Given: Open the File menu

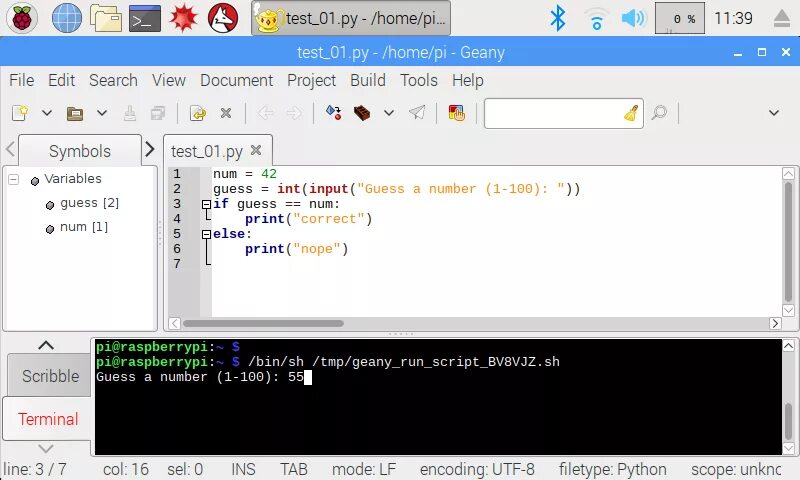Looking at the screenshot, I should tap(21, 80).
